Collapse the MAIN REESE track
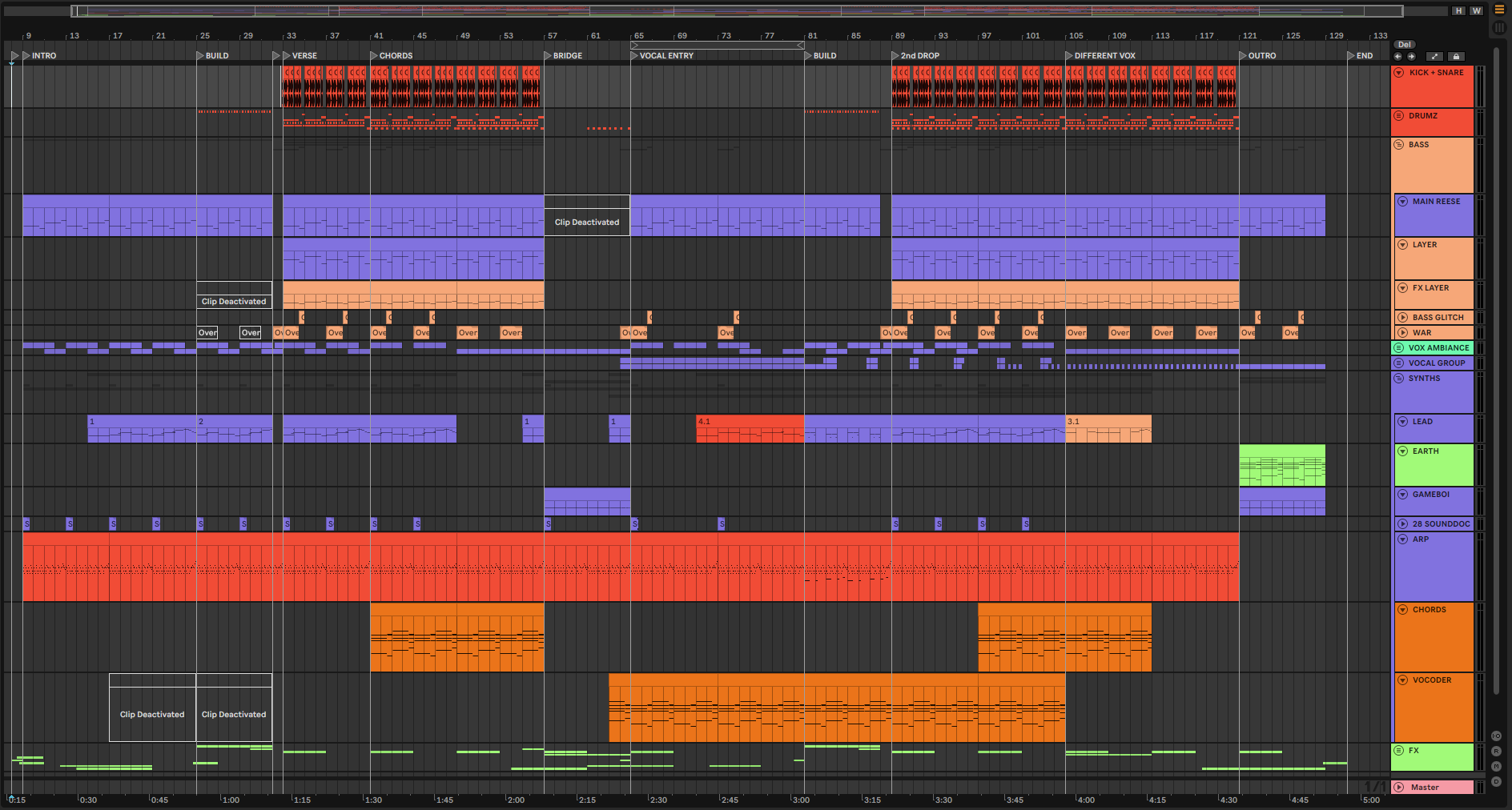Viewport: 1512px width, 810px height. [x=1403, y=202]
